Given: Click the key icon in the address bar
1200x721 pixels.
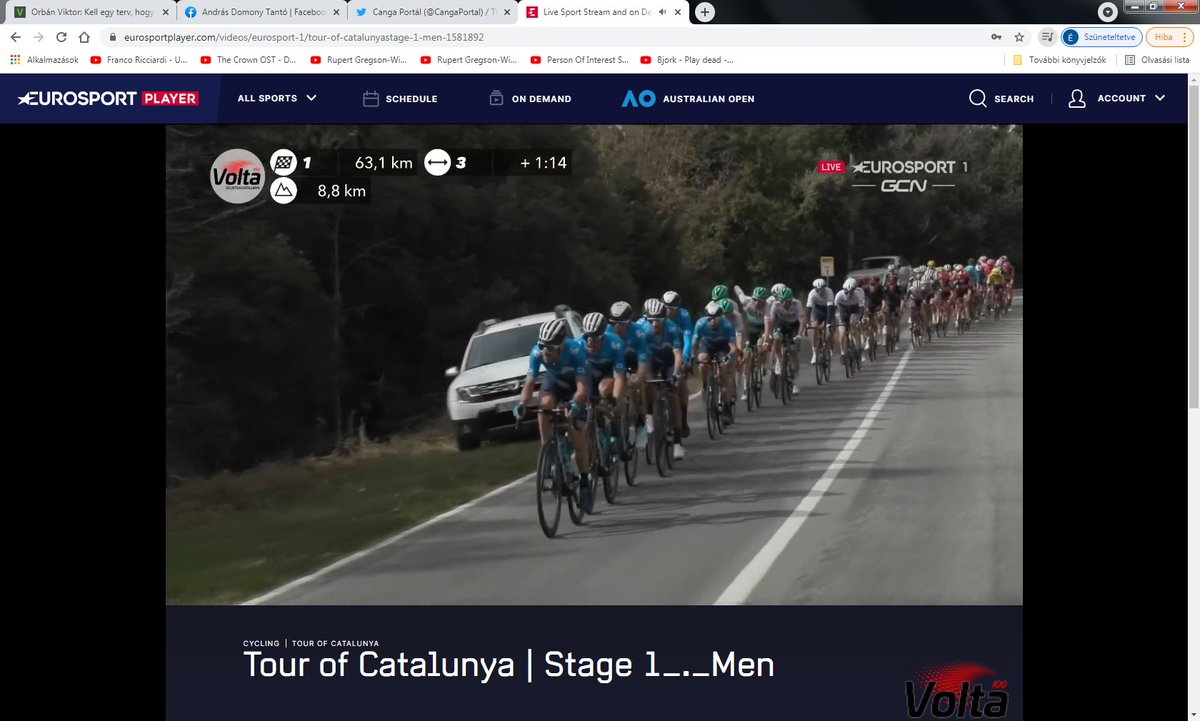Looking at the screenshot, I should 995,36.
